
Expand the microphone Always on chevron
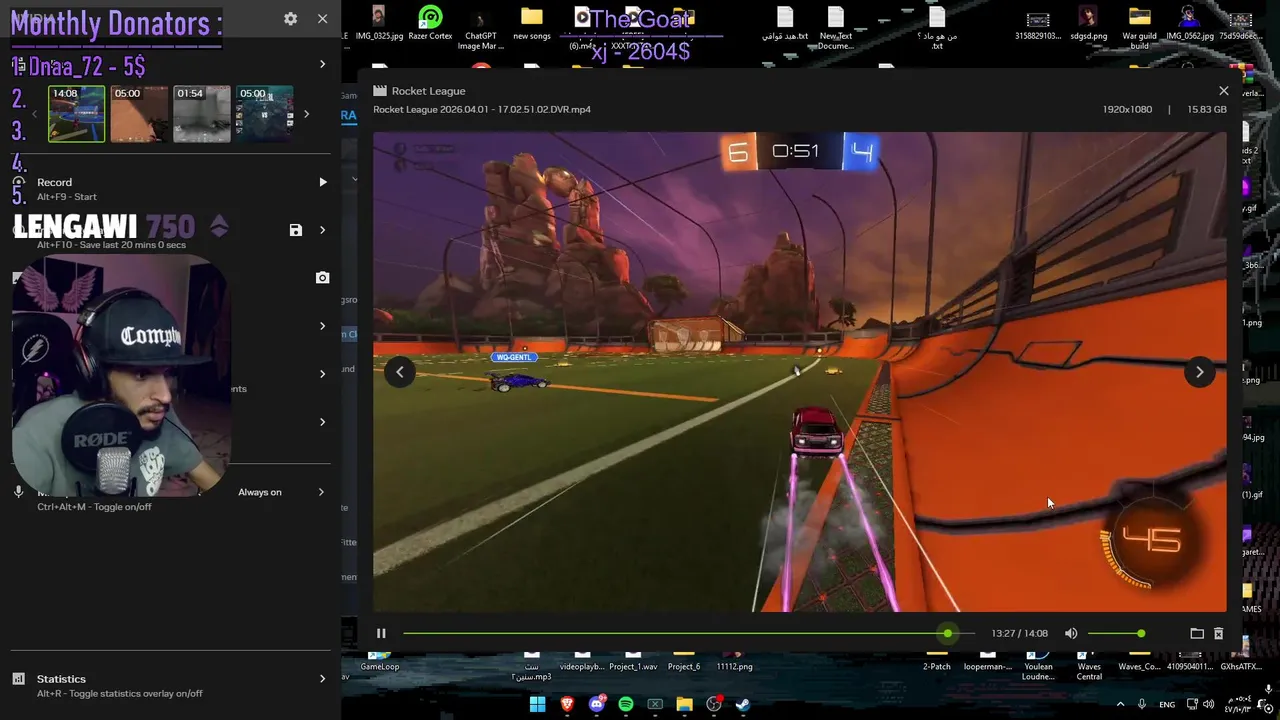(x=321, y=492)
